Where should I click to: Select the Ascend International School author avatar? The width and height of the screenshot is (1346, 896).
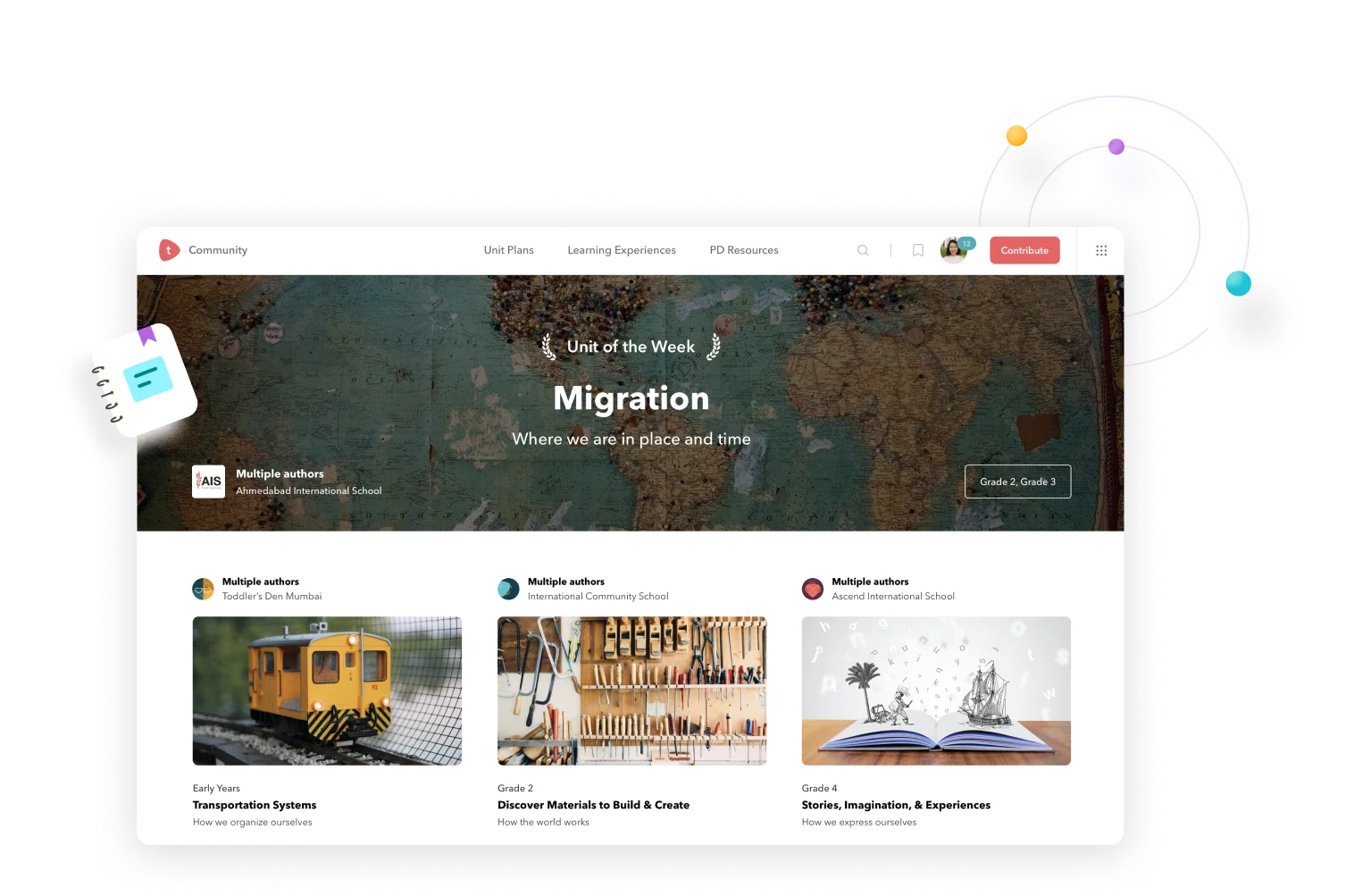[811, 589]
